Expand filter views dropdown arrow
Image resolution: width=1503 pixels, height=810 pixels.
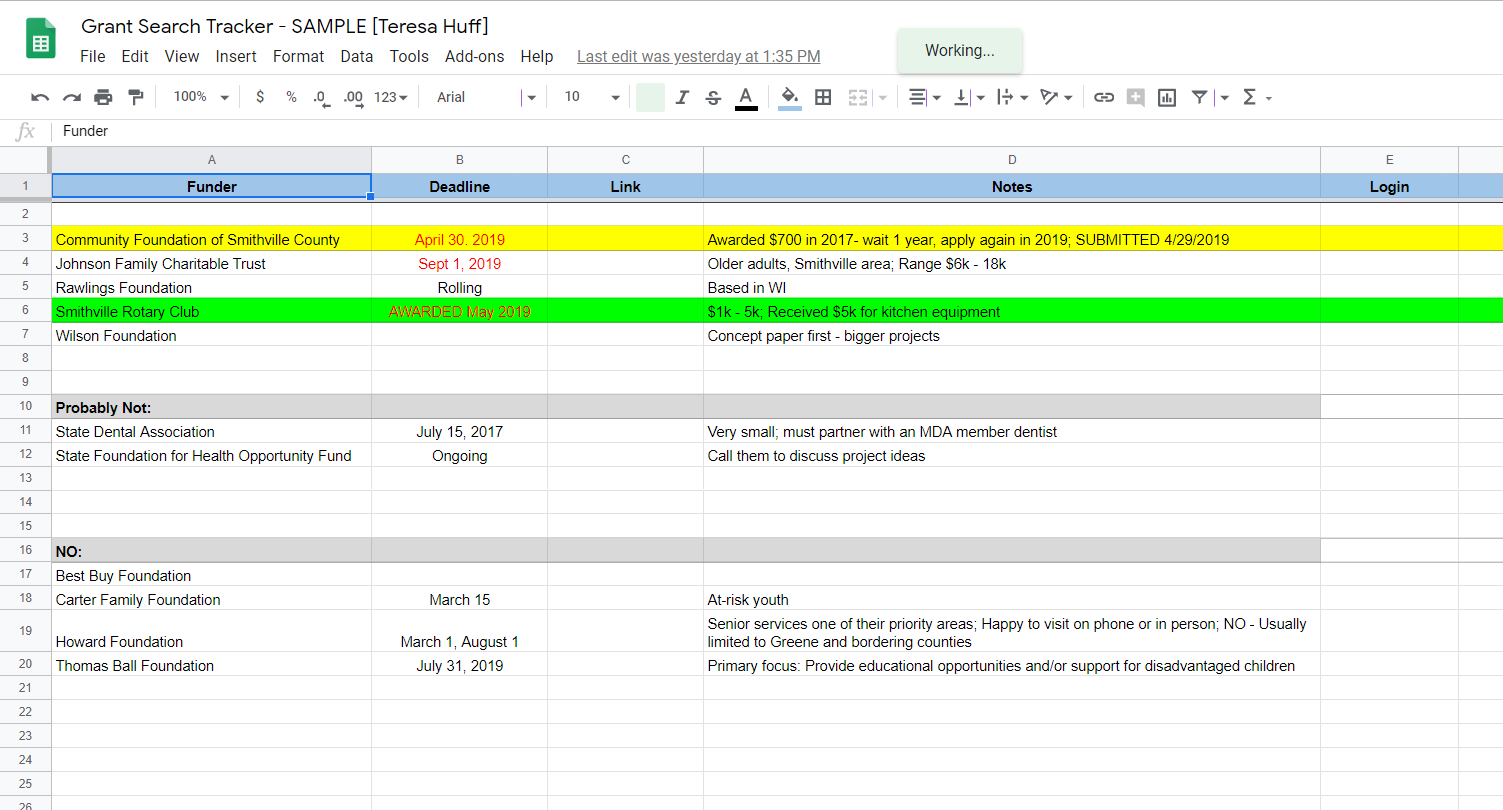tap(1225, 98)
